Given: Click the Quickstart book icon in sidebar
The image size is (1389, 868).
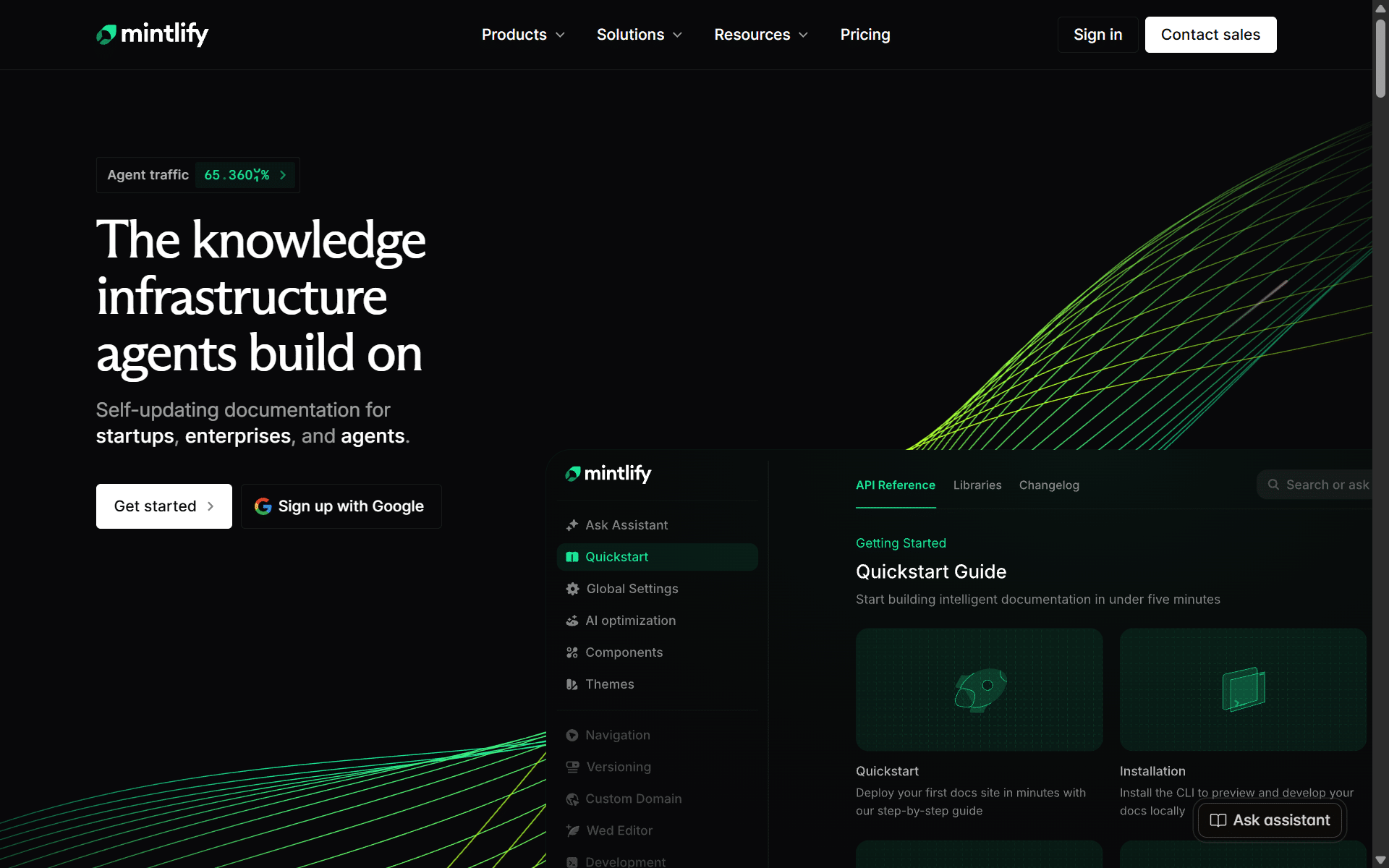Looking at the screenshot, I should [572, 557].
